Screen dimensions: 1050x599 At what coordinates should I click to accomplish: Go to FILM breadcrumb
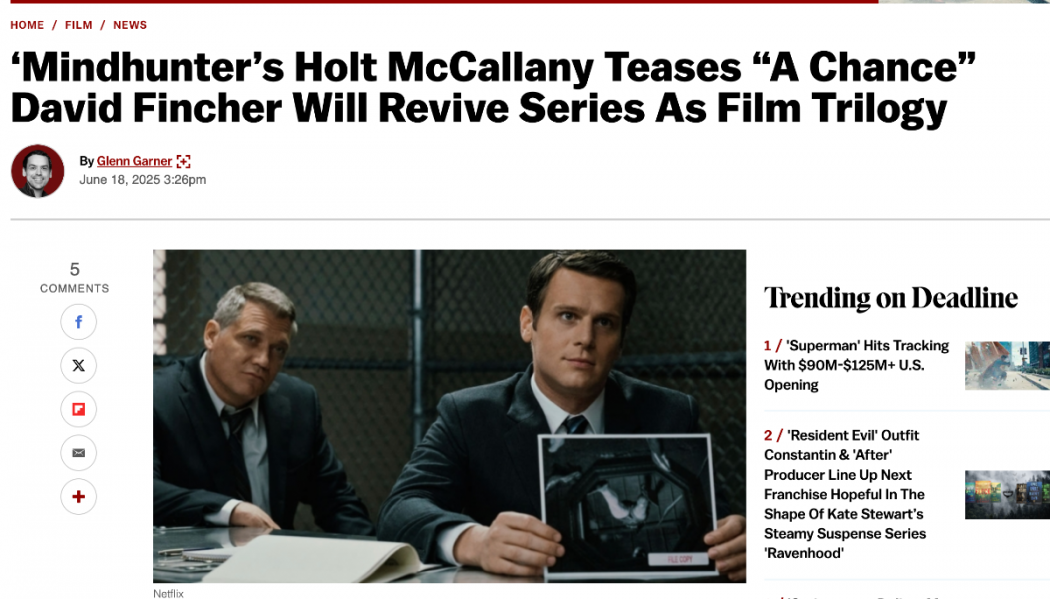pyautogui.click(x=78, y=25)
